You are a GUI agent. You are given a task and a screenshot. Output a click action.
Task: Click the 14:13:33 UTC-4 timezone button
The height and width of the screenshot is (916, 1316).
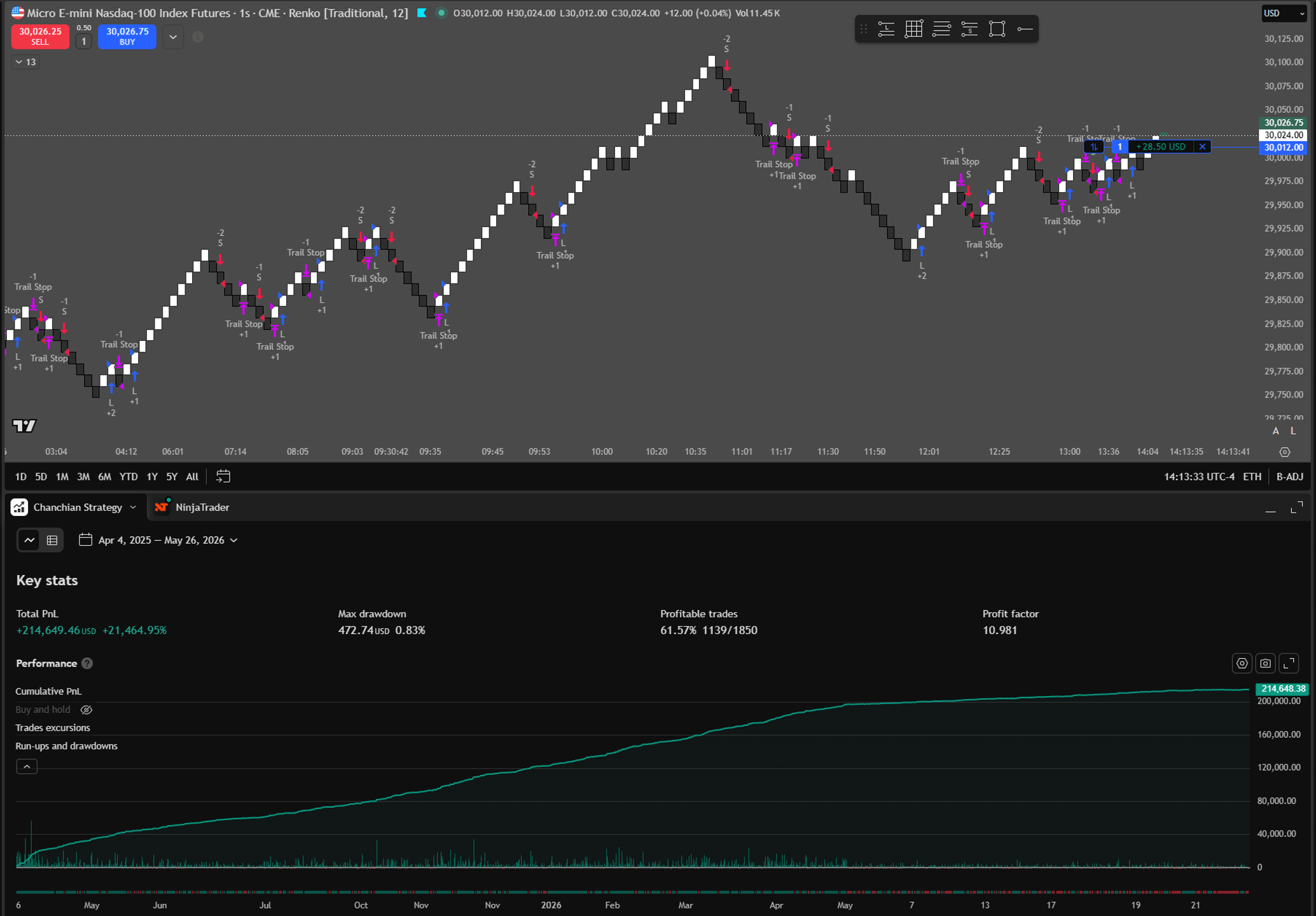1199,476
